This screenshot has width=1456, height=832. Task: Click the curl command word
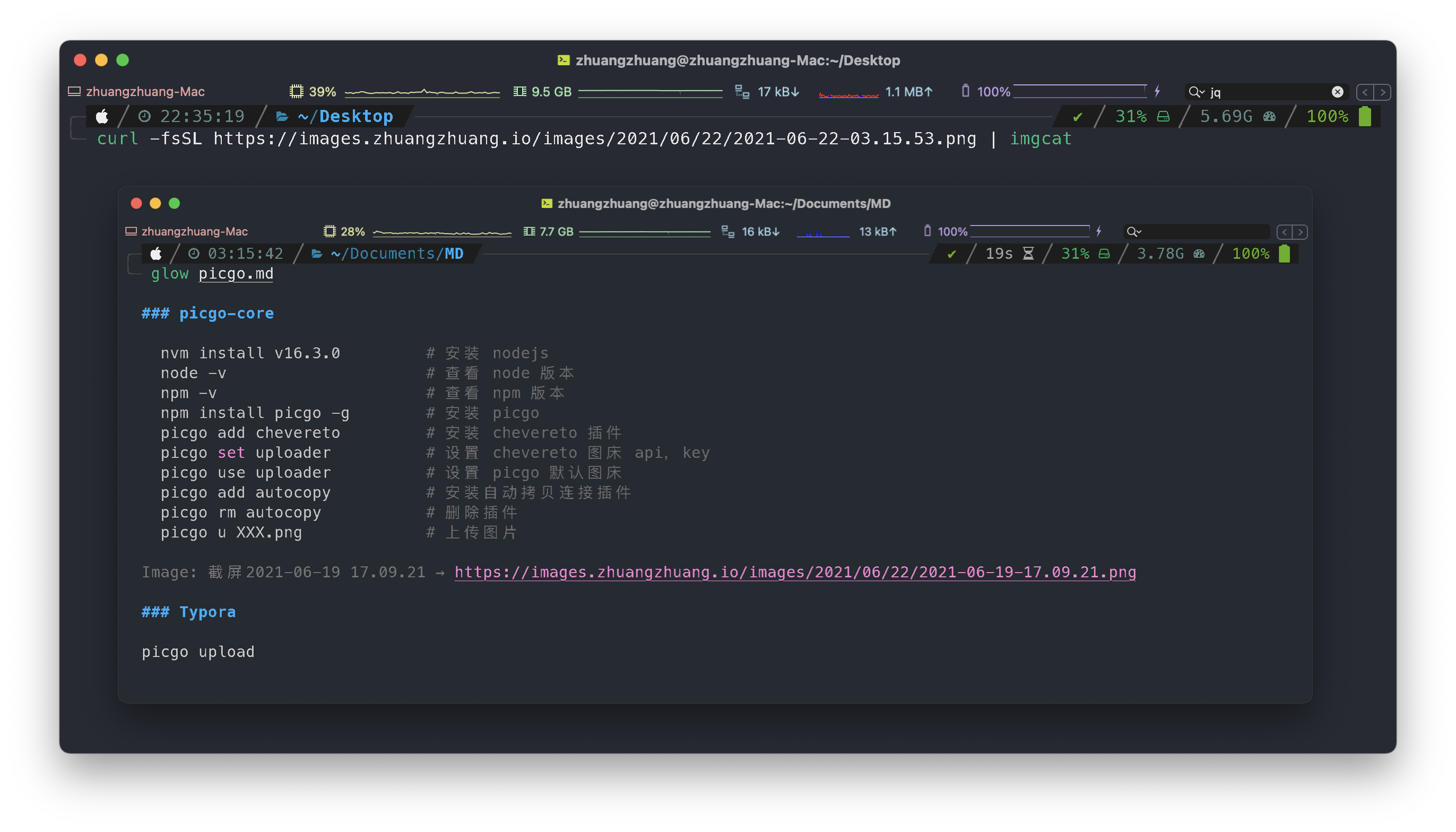click(x=118, y=139)
